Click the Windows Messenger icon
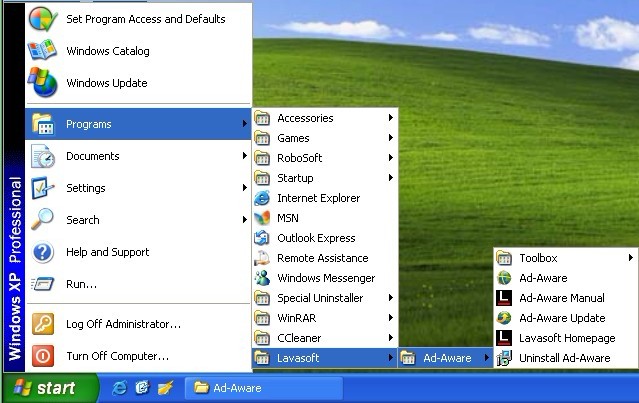This screenshot has width=639, height=403. 262,278
